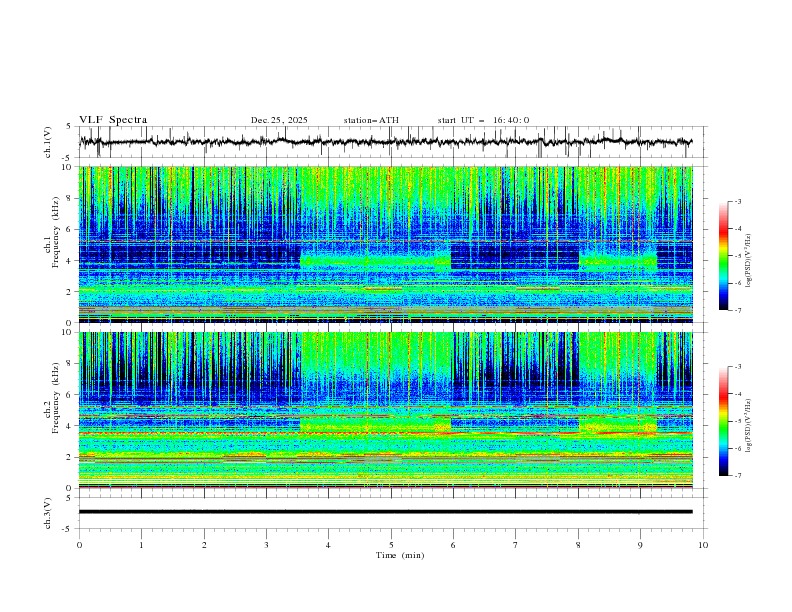The height and width of the screenshot is (612, 792).
Task: Click the -4 tick on lower colorbar
Action: point(737,394)
